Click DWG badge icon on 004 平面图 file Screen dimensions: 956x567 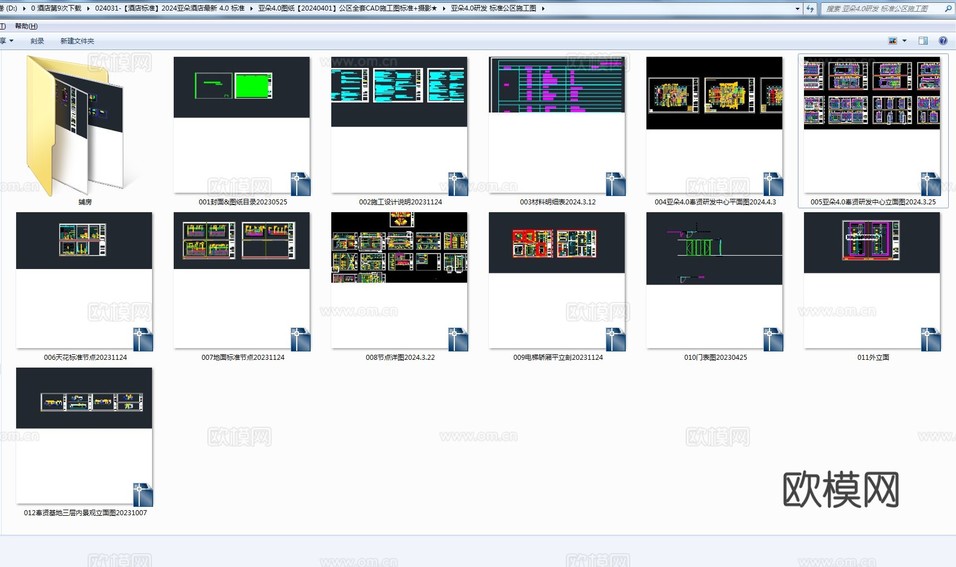pyautogui.click(x=773, y=184)
